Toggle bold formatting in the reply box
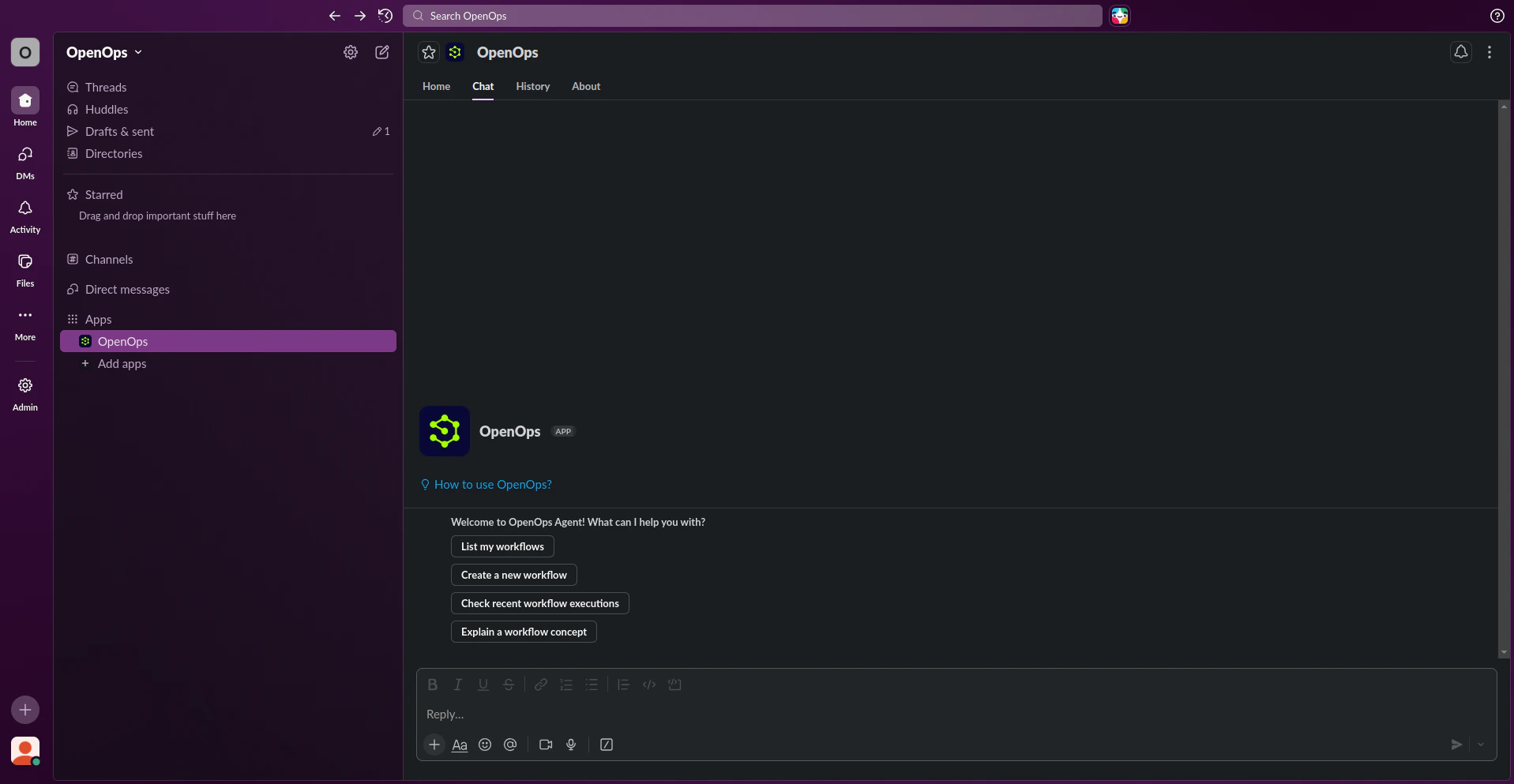 click(x=433, y=685)
